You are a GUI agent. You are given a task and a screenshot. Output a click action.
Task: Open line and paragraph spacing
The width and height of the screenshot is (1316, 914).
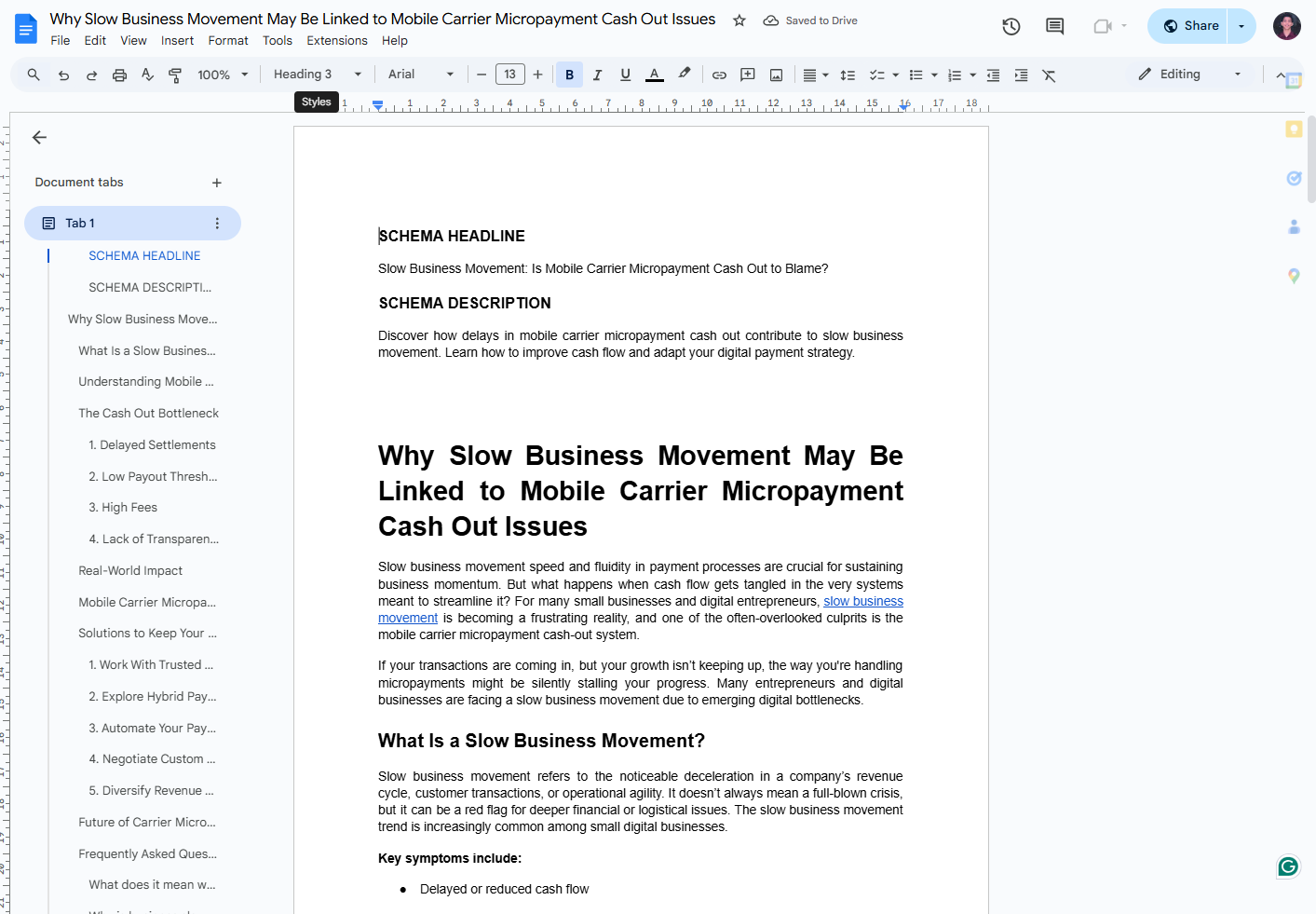[848, 75]
